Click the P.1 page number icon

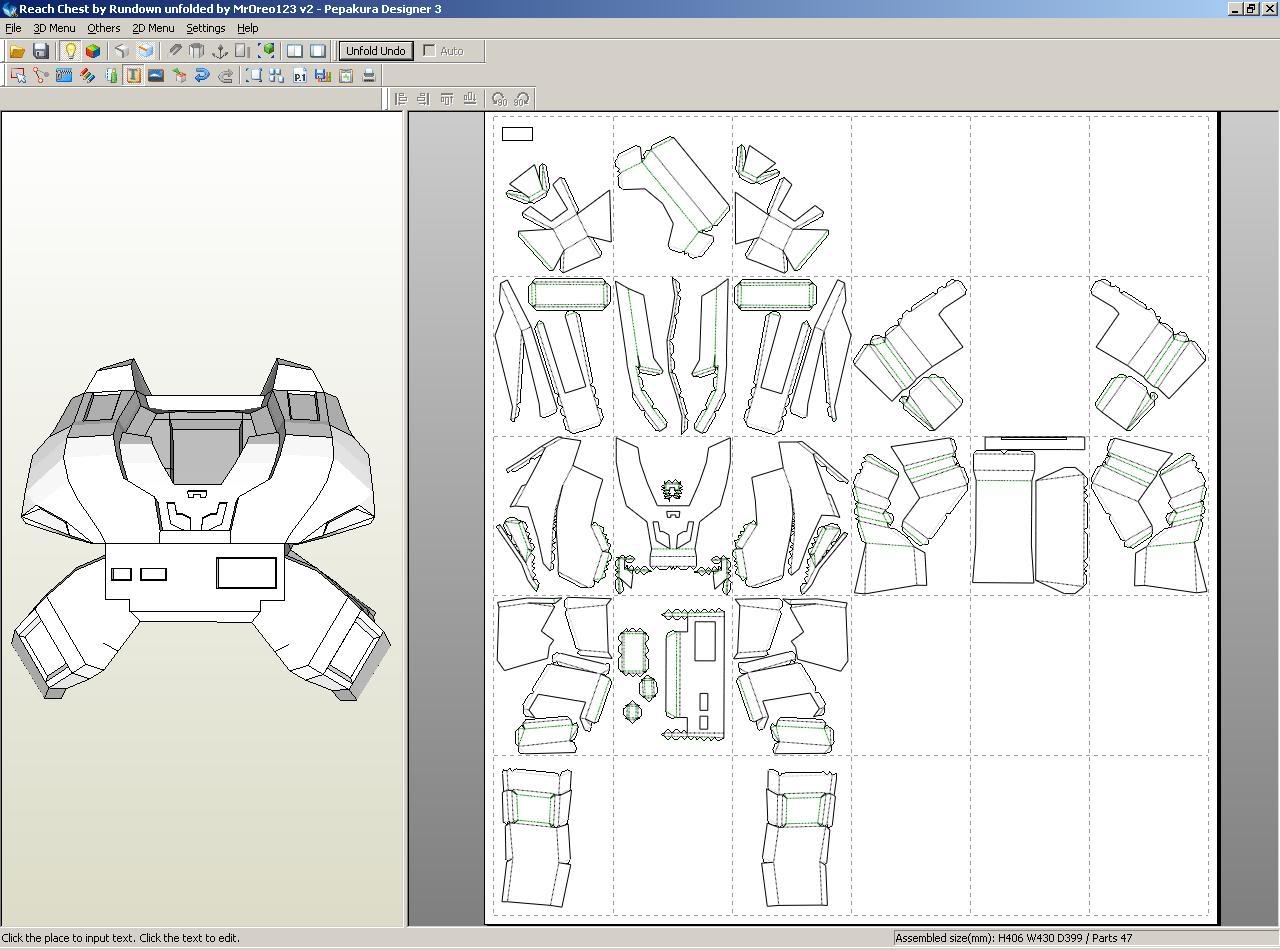[300, 75]
